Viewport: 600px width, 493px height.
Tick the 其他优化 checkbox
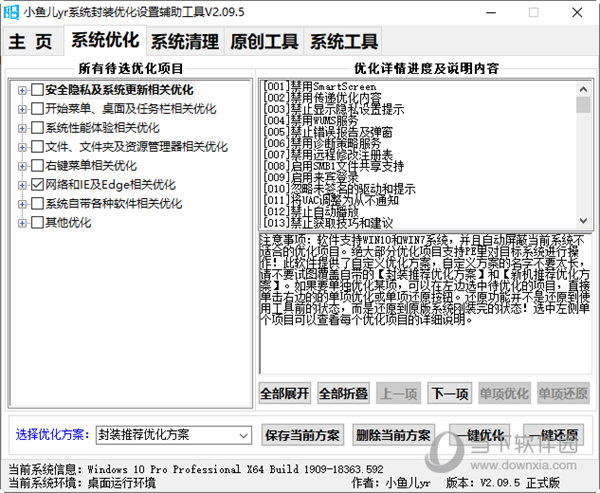[37, 223]
